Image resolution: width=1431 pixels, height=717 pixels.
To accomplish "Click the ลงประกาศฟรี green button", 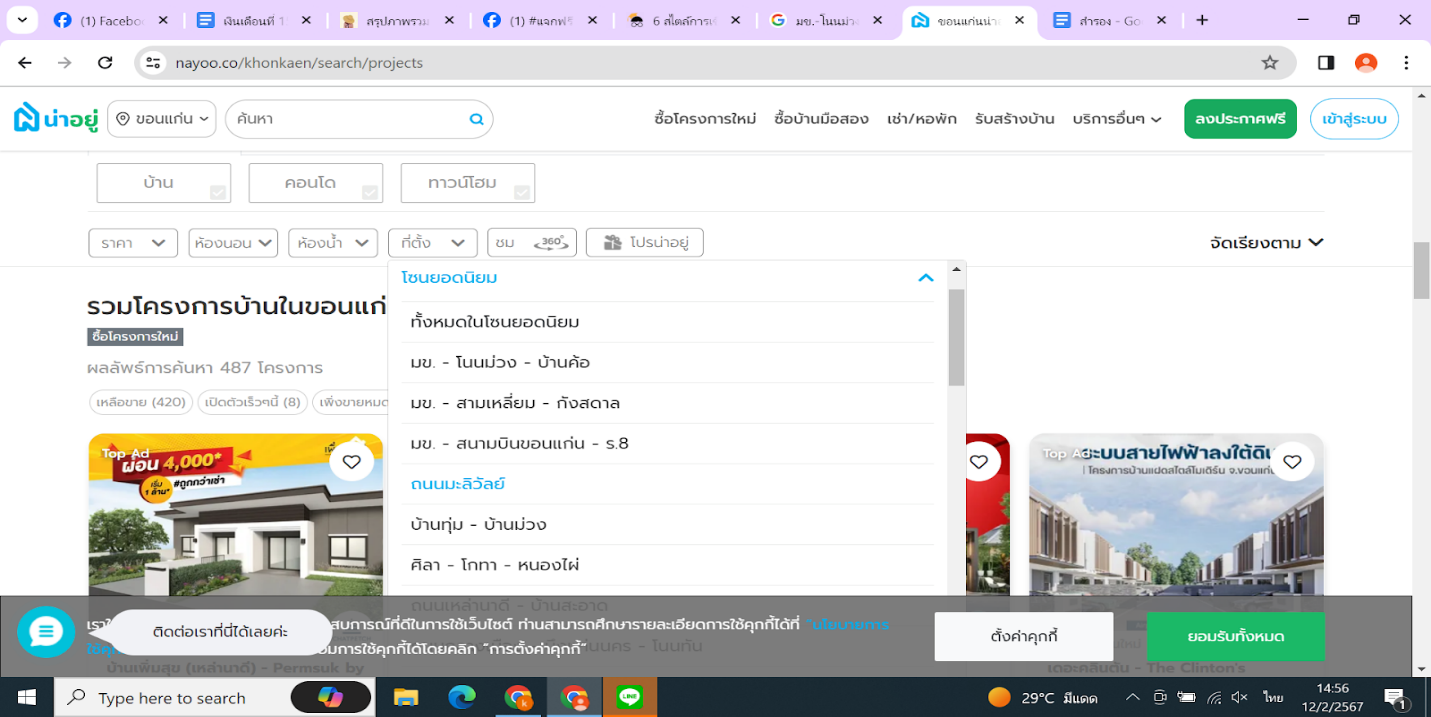I will 1240,119.
